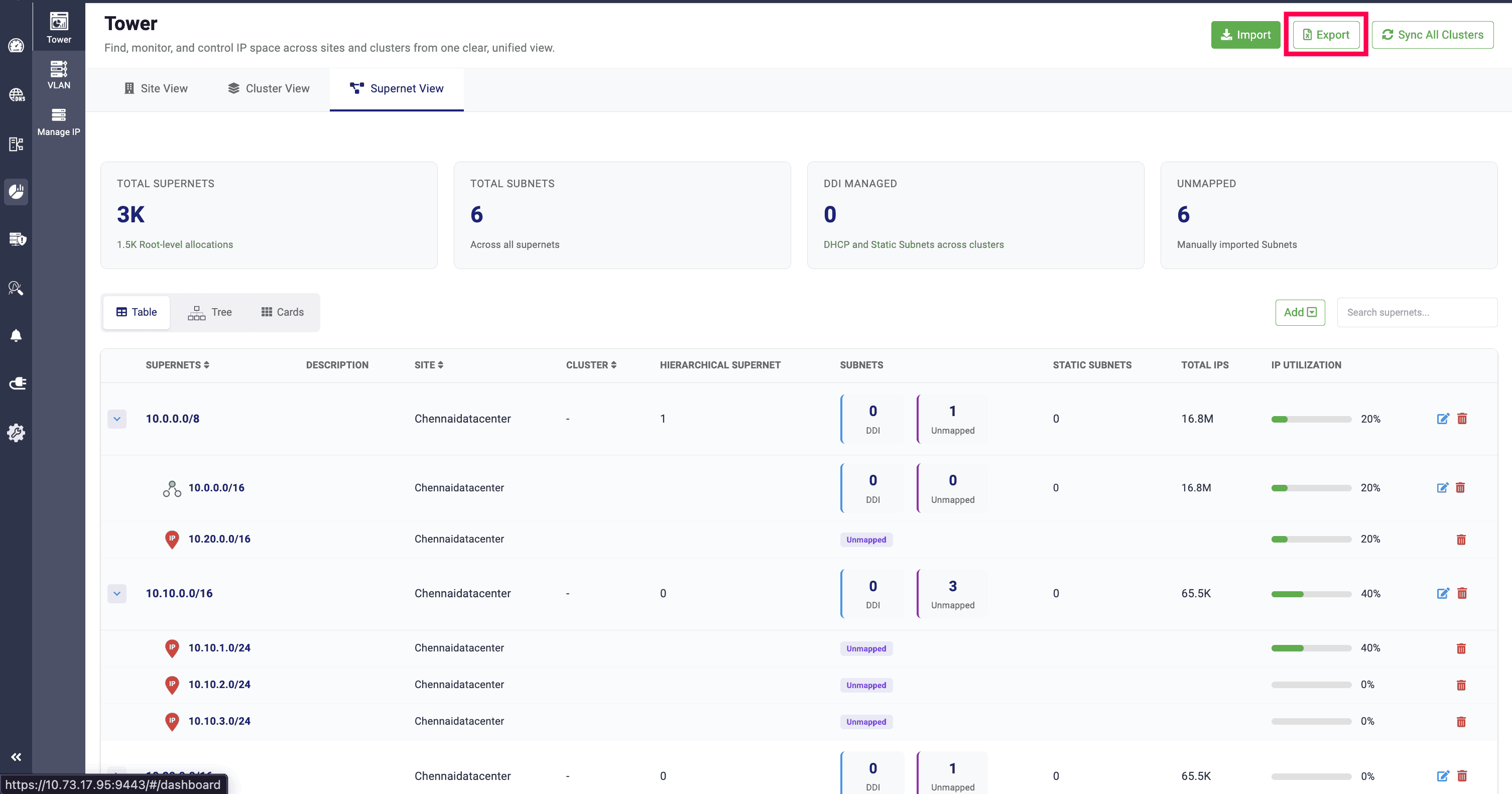This screenshot has width=1512, height=794.
Task: Switch to Cards layout view
Action: point(282,312)
